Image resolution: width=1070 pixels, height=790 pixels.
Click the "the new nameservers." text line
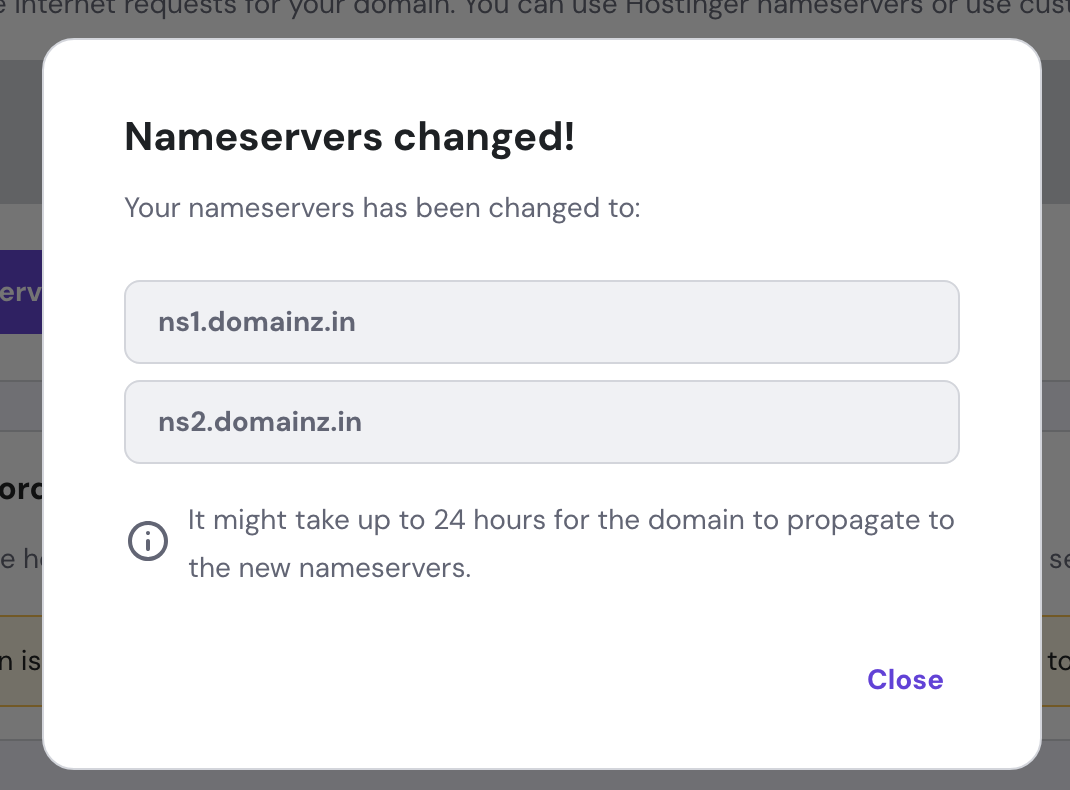[329, 568]
